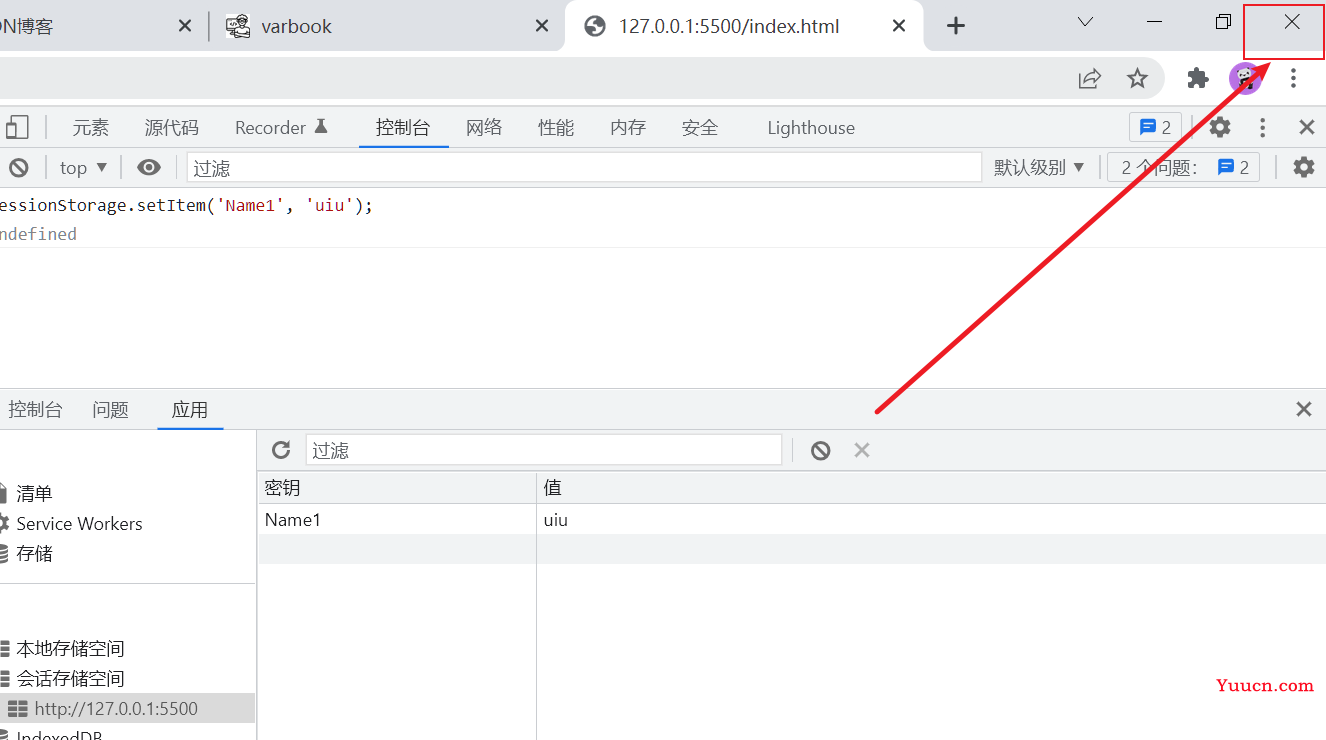
Task: Click the issues counter badge showing 2
Action: point(1155,127)
